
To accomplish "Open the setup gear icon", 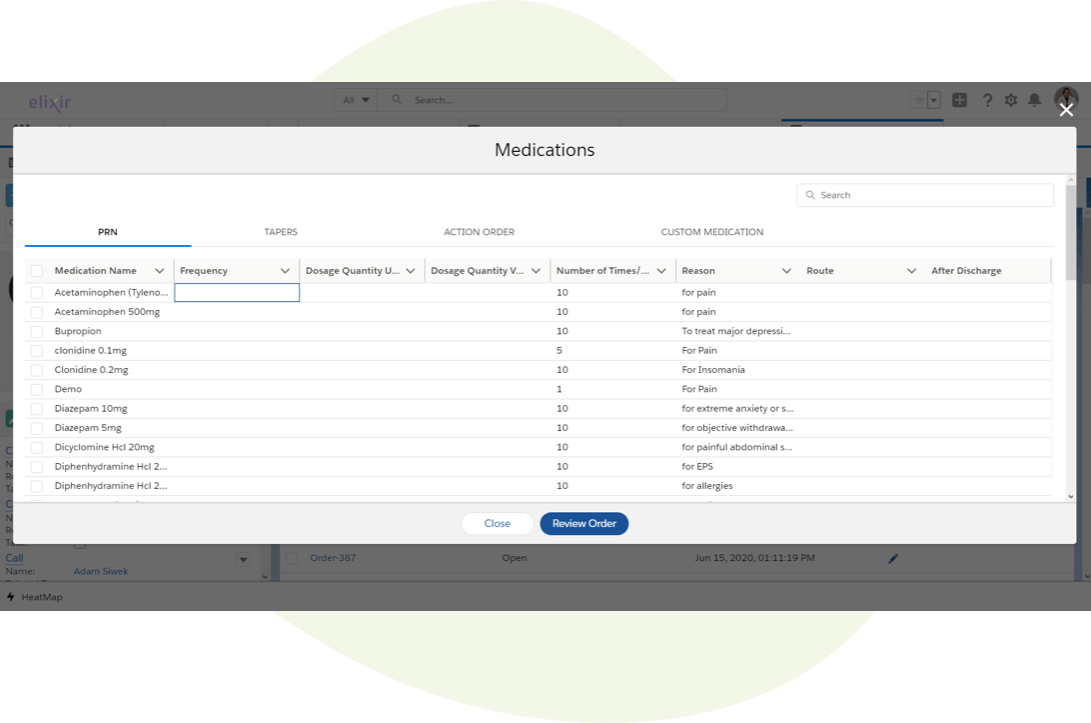I will [1011, 100].
